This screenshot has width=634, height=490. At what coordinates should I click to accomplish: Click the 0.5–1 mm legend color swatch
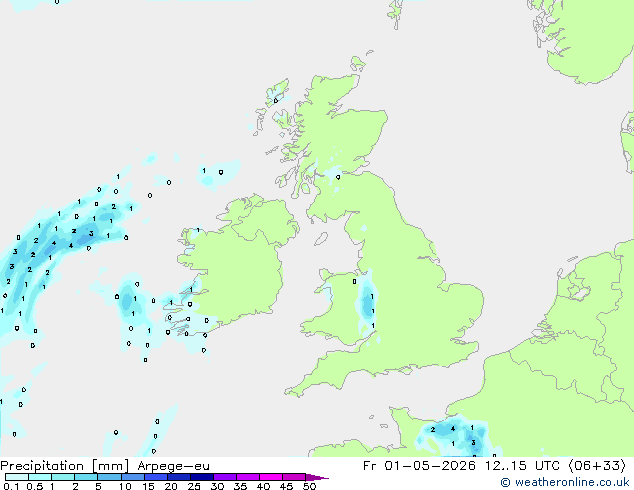click(40, 477)
